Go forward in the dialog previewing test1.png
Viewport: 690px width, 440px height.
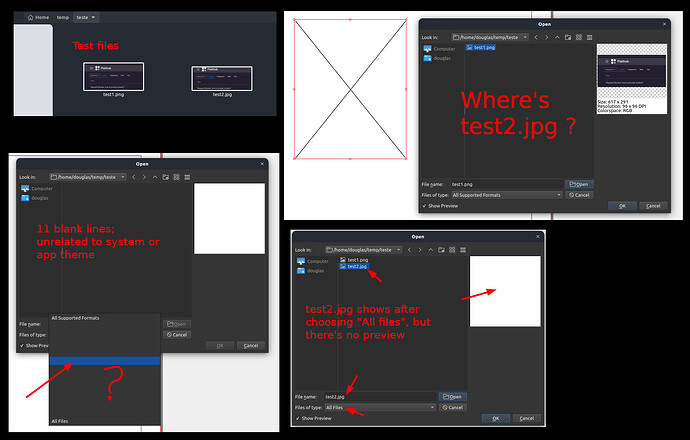click(x=547, y=37)
